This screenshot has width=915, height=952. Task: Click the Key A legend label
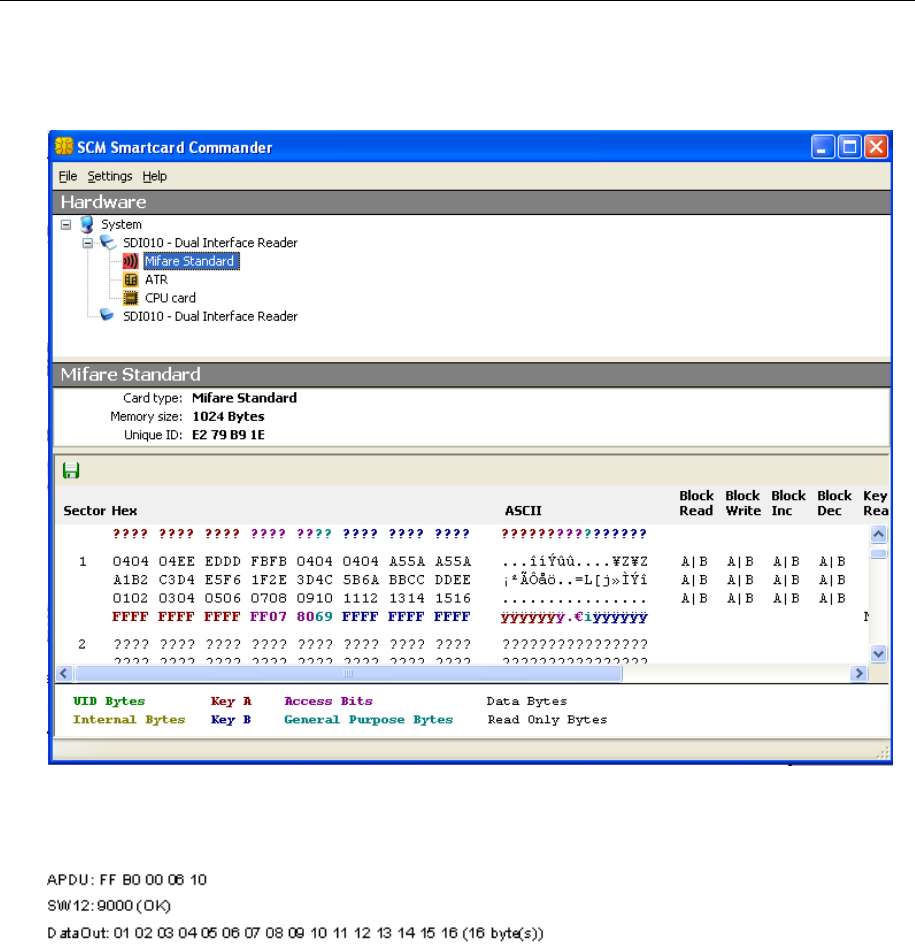231,701
